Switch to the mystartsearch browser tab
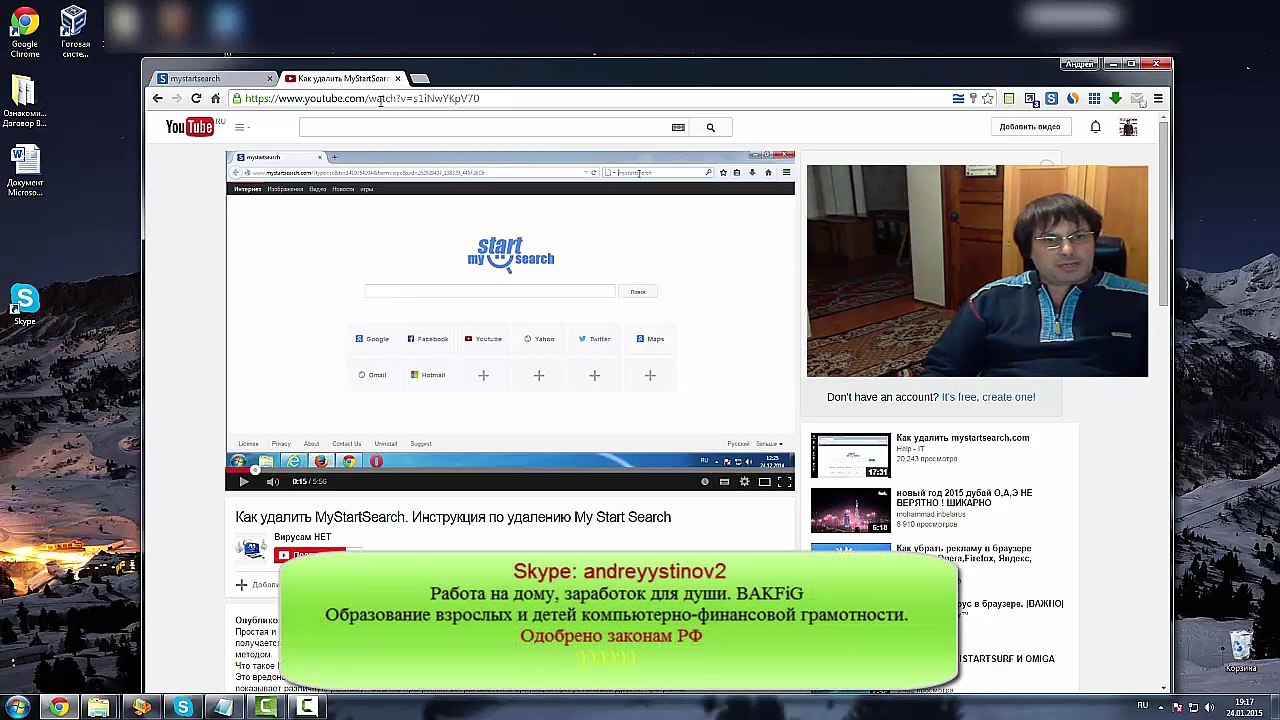The image size is (1280, 720). coord(213,78)
